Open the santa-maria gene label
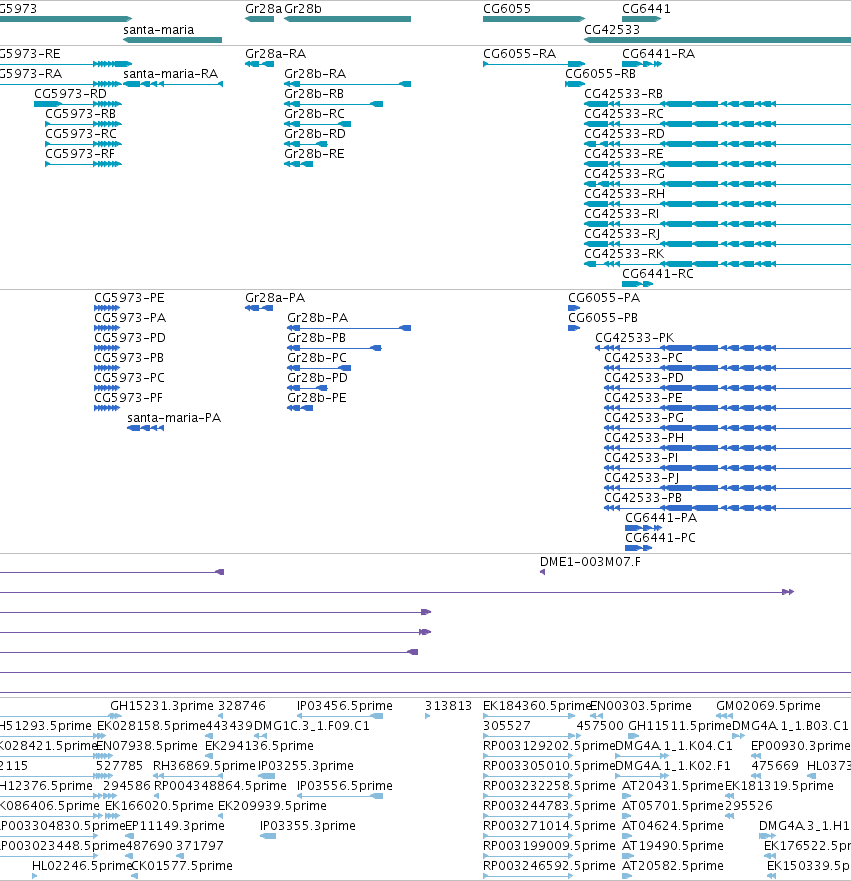 click(158, 30)
